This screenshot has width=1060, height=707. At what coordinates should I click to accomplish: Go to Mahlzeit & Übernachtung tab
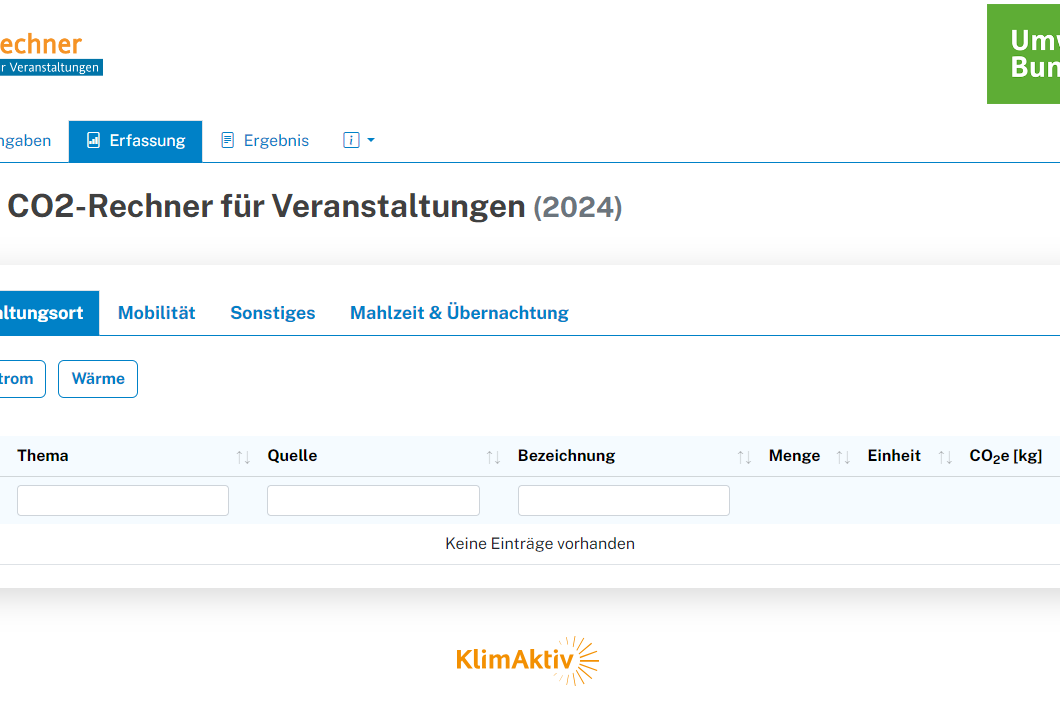[x=459, y=313]
